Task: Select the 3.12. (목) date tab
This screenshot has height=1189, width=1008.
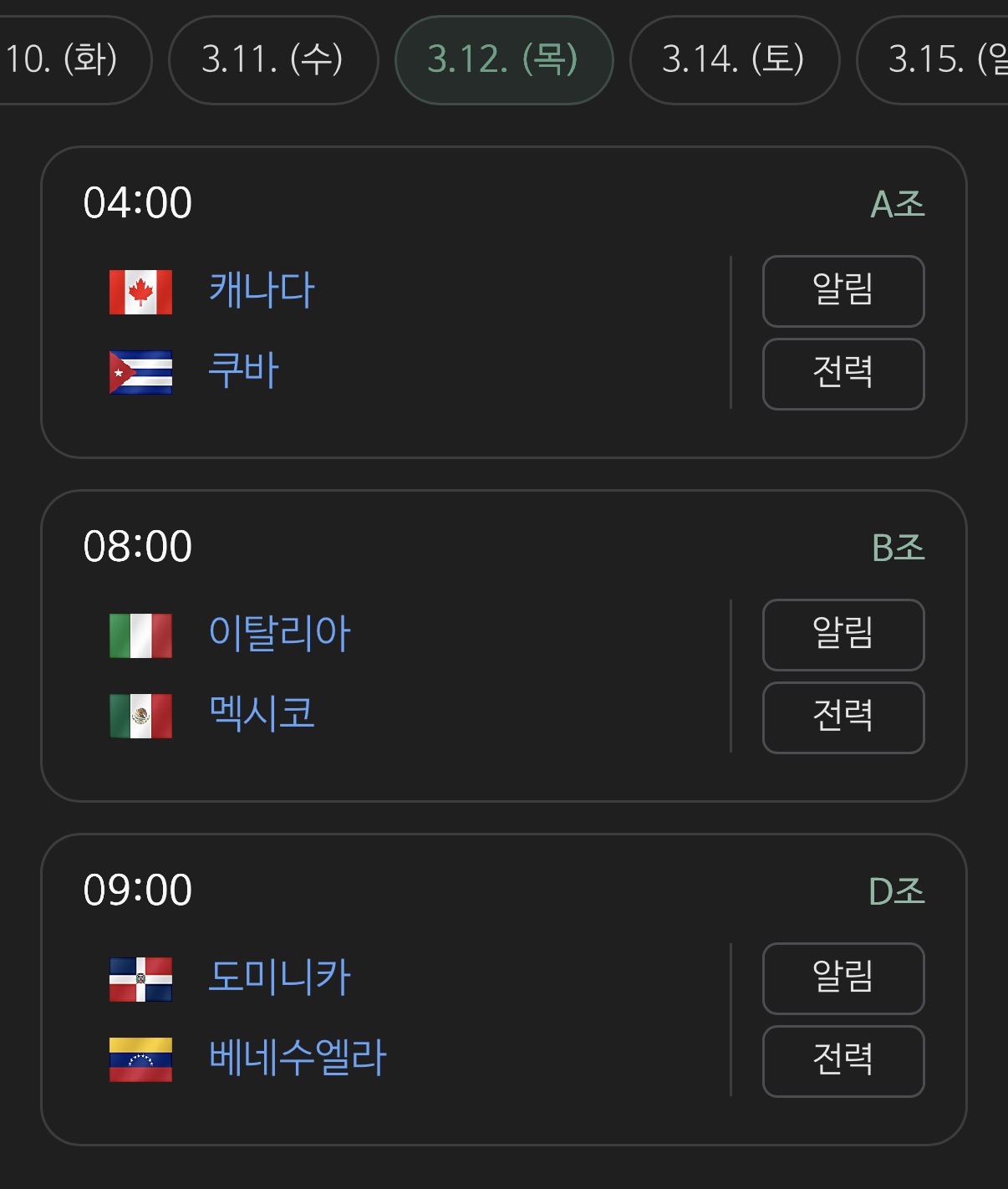Action: click(504, 59)
